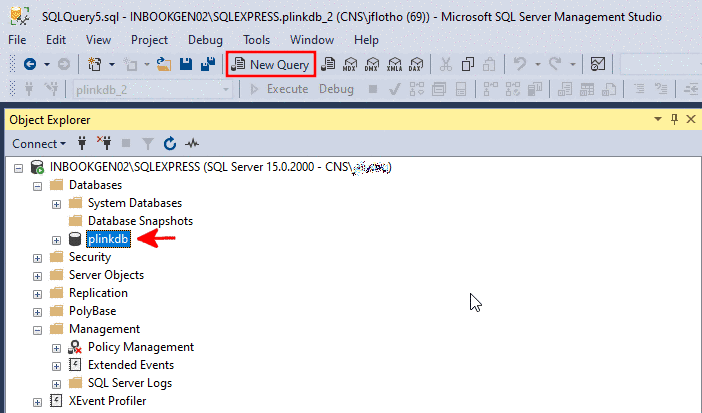
Task: Collapse the INBOOKGEN02\SQLEXPRESS server node
Action: click(x=18, y=168)
